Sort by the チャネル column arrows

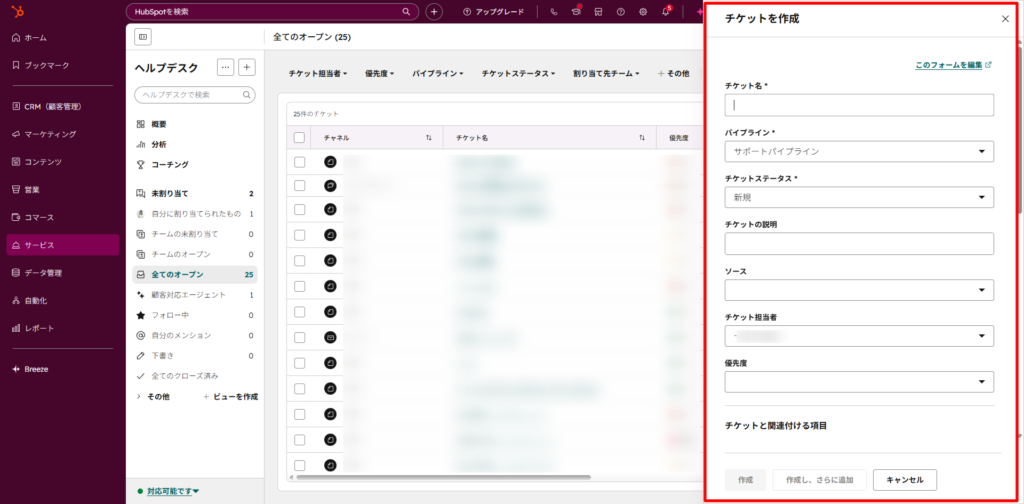[x=429, y=138]
